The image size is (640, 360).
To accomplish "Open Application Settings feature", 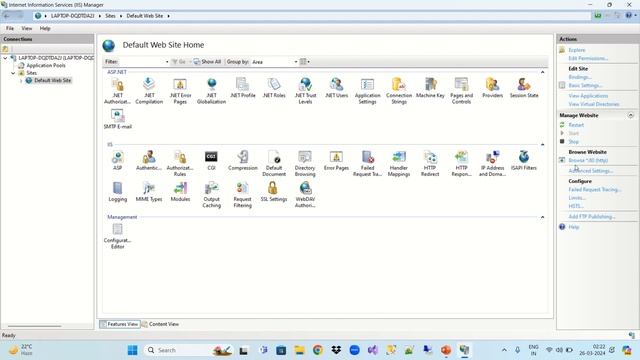I will click(367, 91).
